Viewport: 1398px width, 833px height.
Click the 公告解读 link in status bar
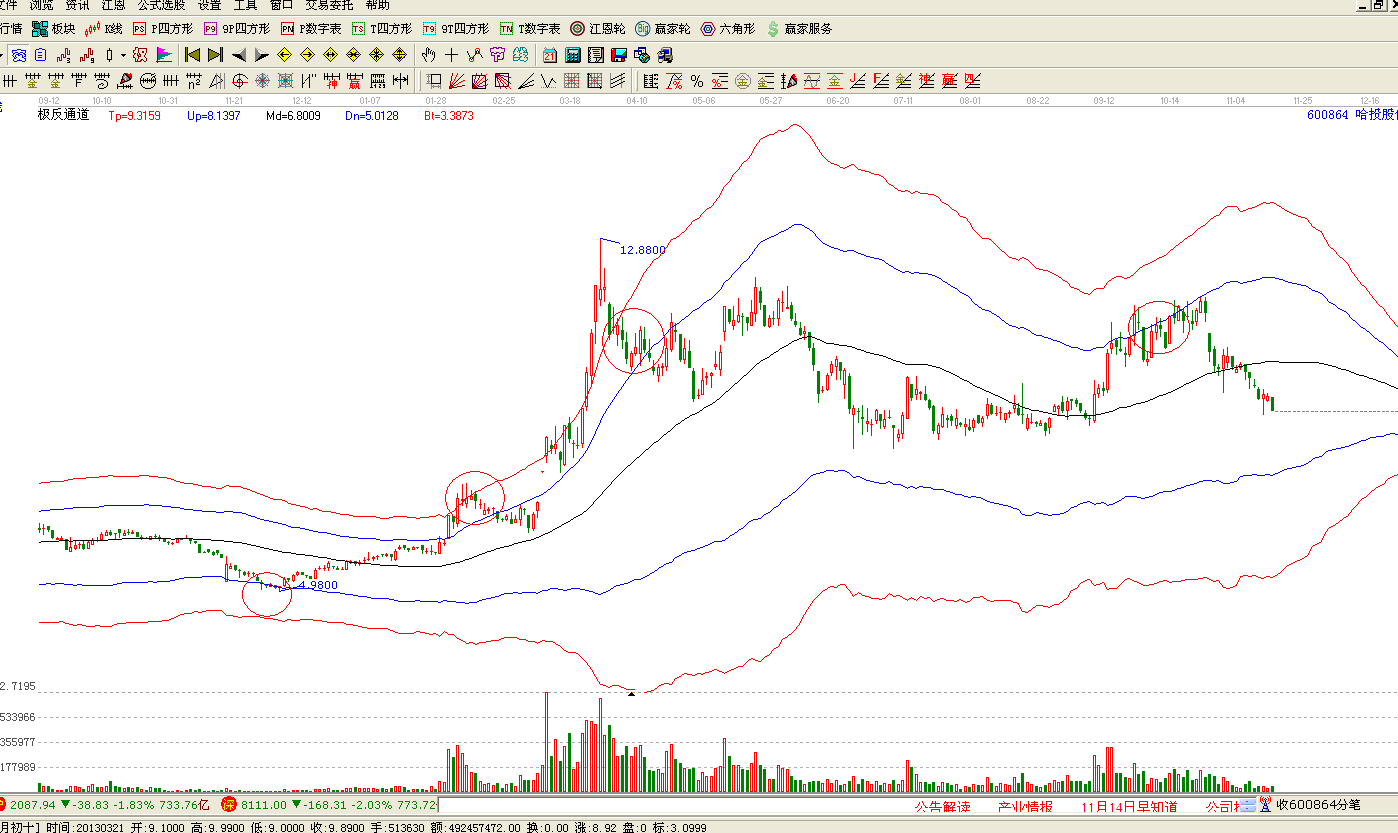pos(941,806)
